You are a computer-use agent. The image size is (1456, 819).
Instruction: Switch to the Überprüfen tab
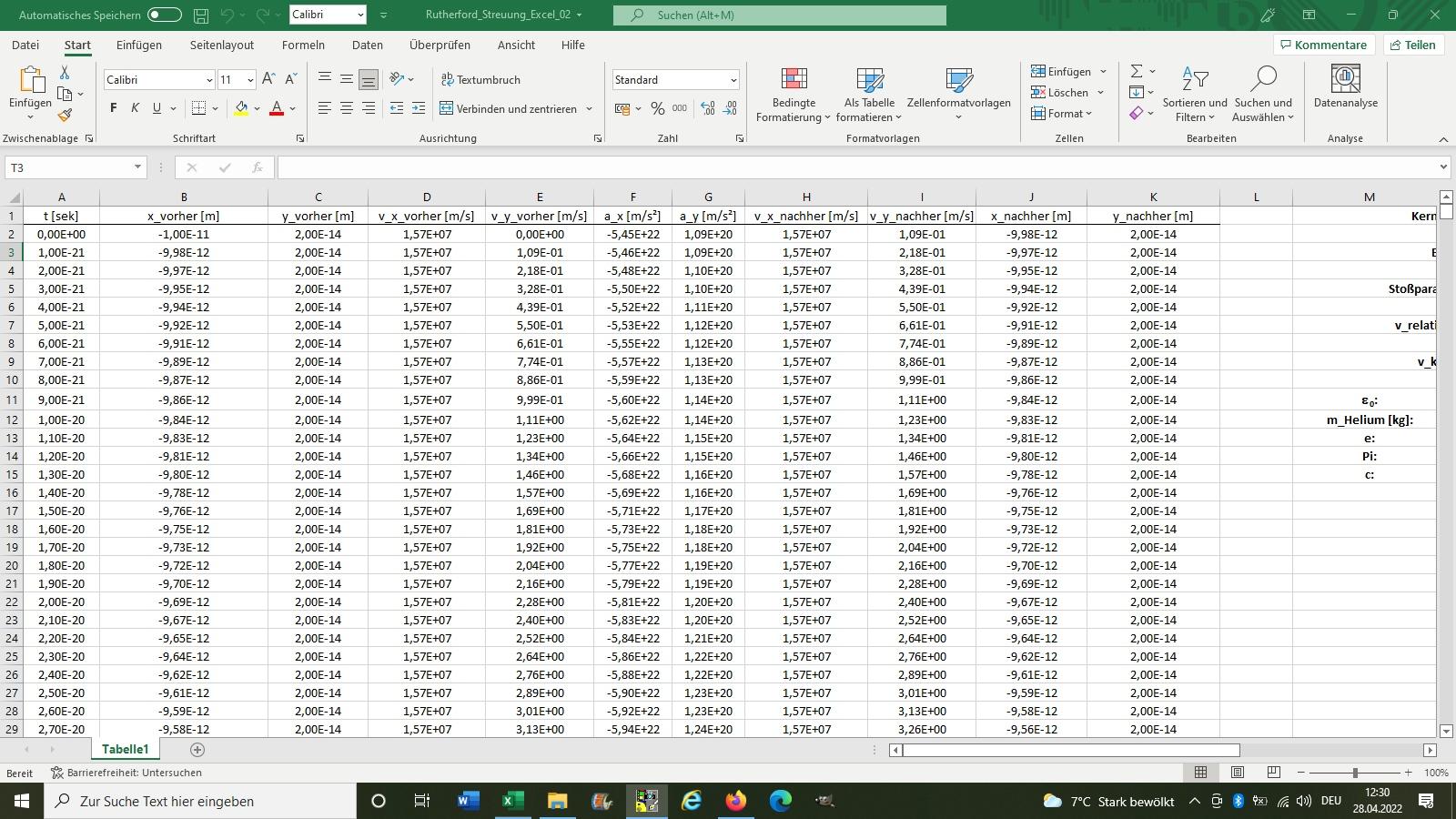click(440, 45)
